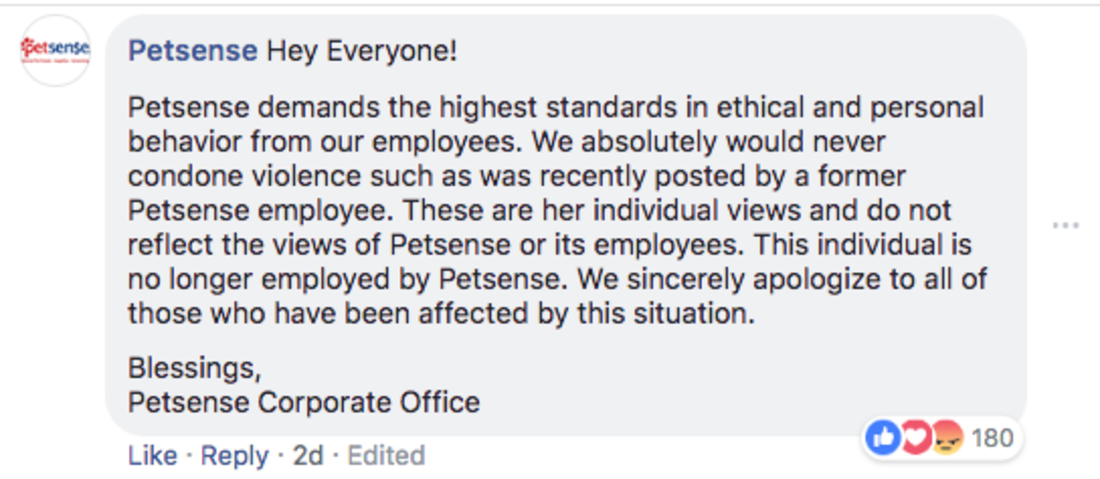Reply to the Petsense comment
This screenshot has height=479, width=1100.
coord(235,456)
